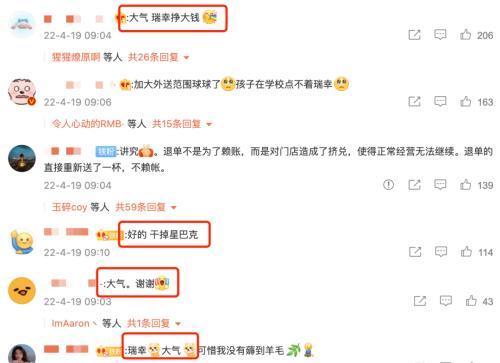Open the yellow duck face avatar profile
The image size is (500, 363).
point(22,290)
